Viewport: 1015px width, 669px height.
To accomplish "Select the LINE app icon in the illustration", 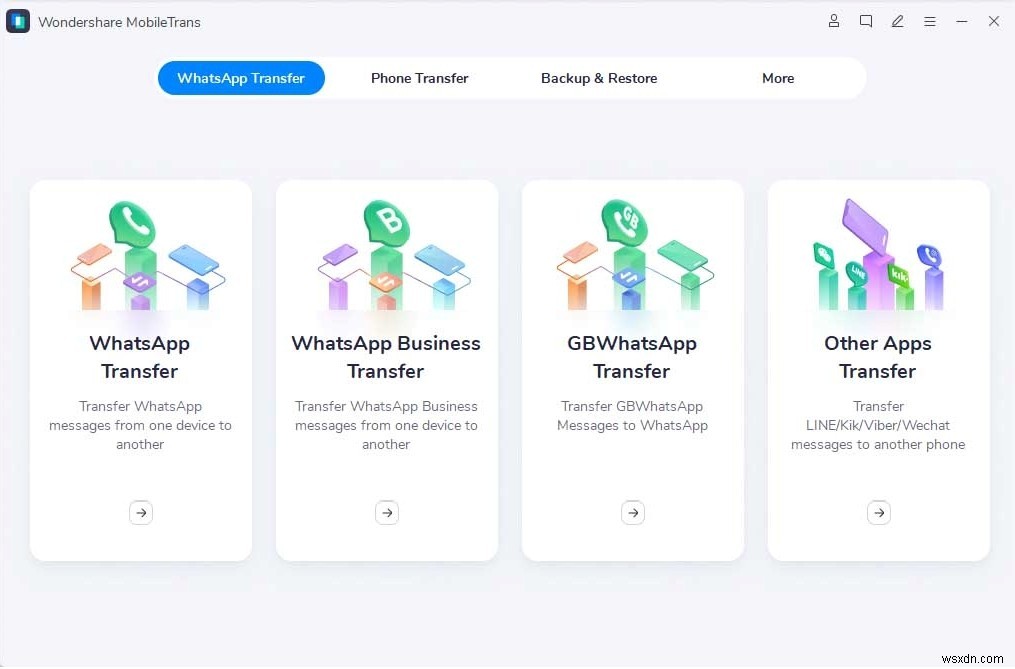I will [x=857, y=273].
